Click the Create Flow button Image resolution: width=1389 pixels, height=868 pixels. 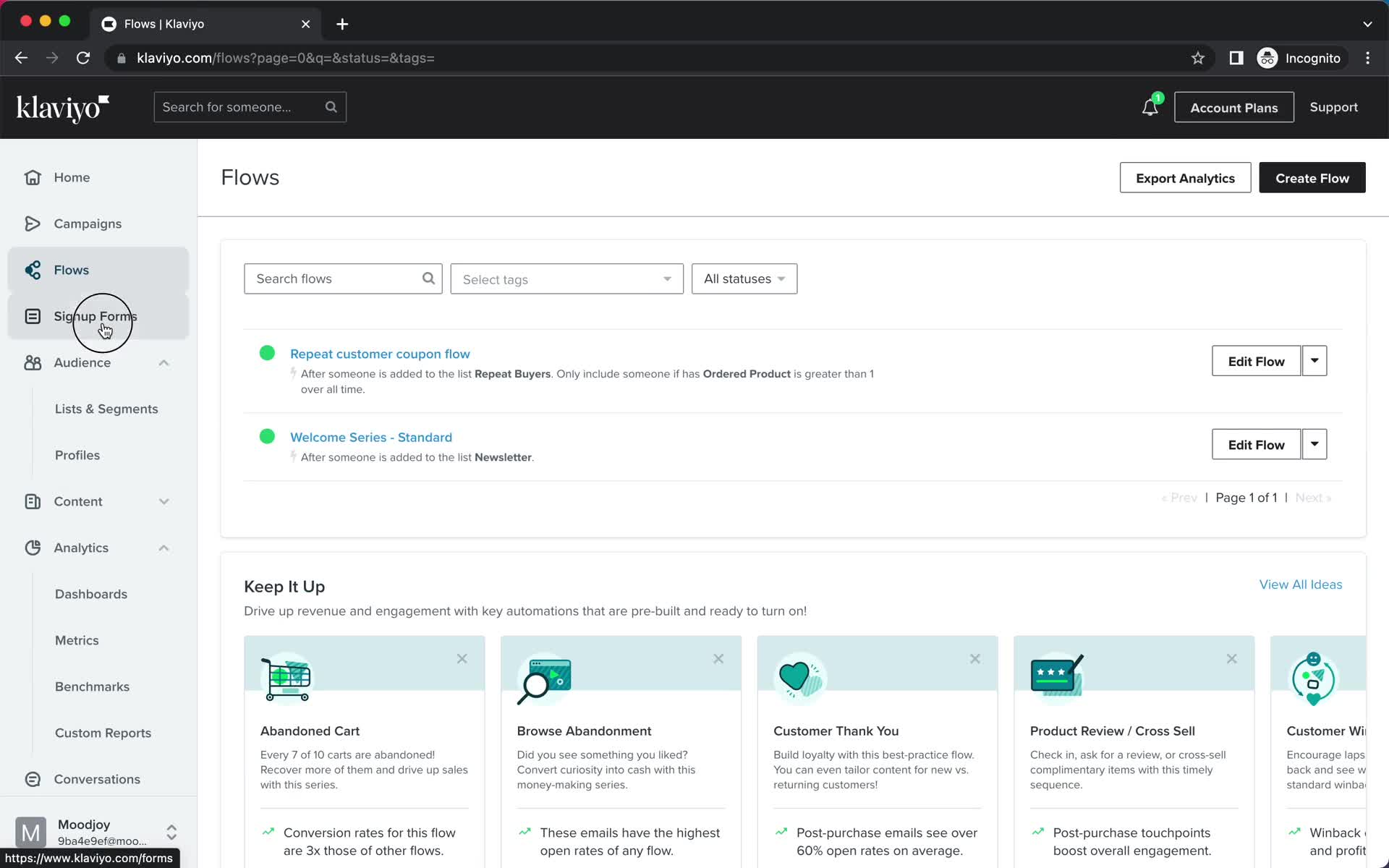[1312, 178]
